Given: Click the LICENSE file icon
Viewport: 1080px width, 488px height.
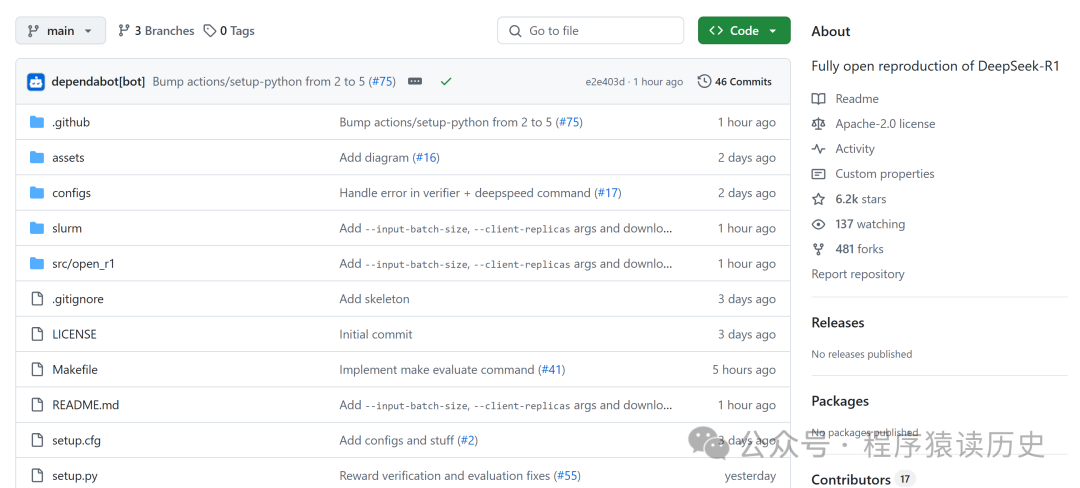Looking at the screenshot, I should (x=37, y=334).
